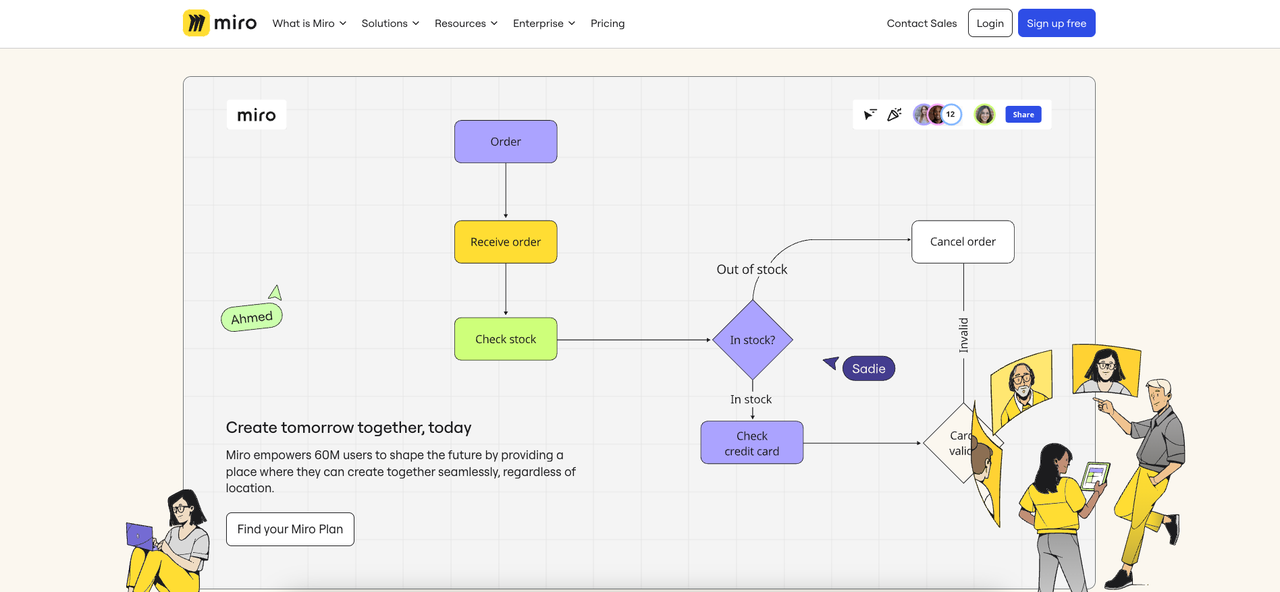Screen dimensions: 1280x592
Task: Click Sadie's purple cursor arrow
Action: 830,363
